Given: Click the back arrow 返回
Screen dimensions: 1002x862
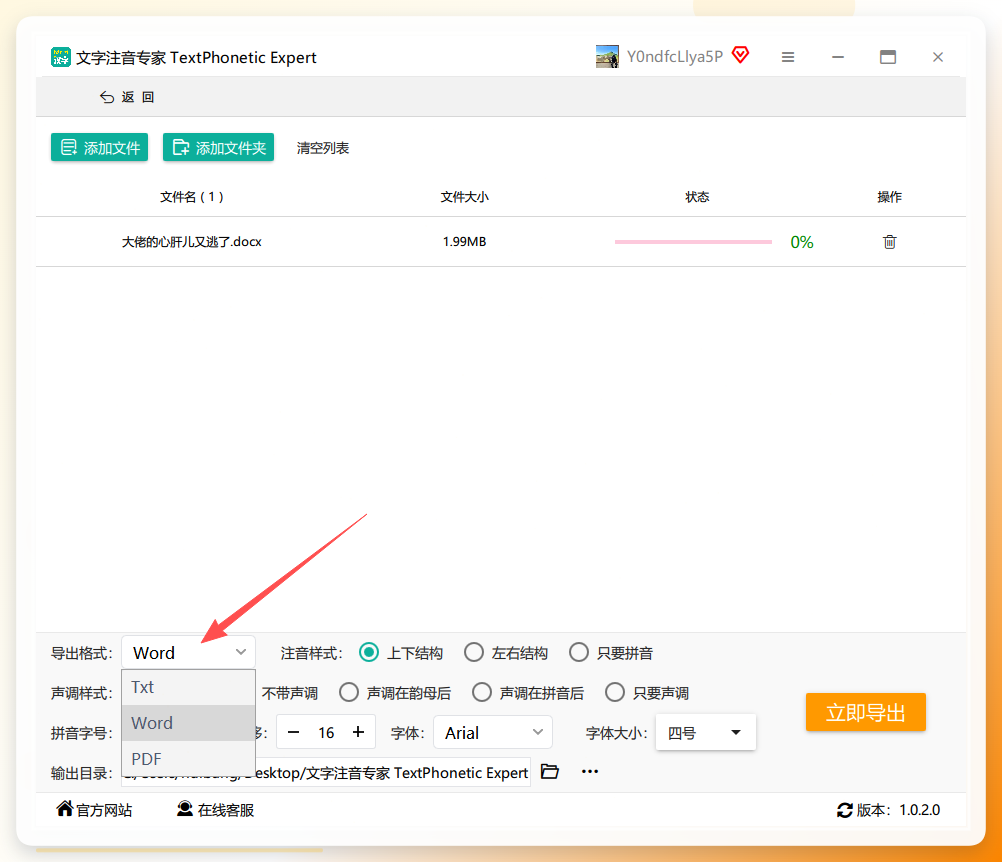Looking at the screenshot, I should [x=127, y=97].
